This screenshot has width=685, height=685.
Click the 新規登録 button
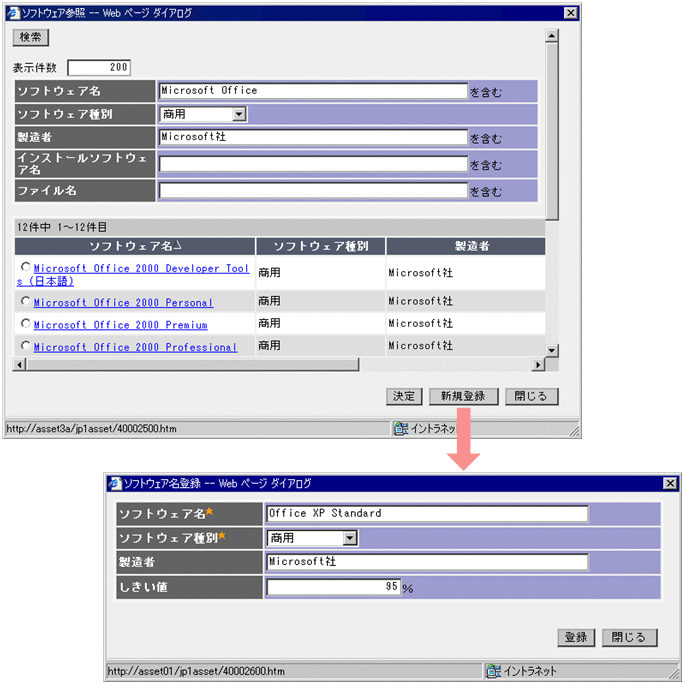tap(463, 397)
